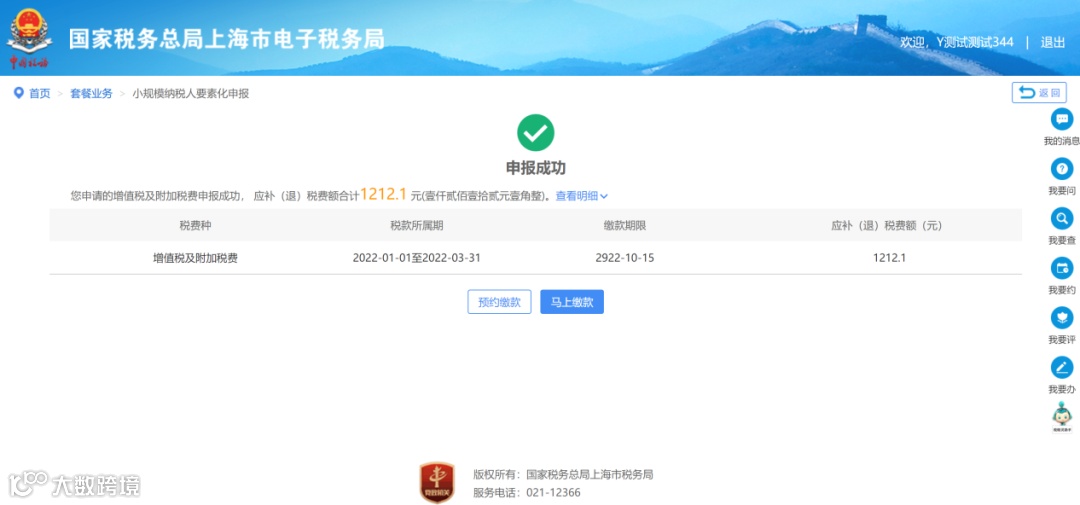This screenshot has height=505, width=1080.
Task: Open 我要评 rating icon
Action: [x=1061, y=318]
